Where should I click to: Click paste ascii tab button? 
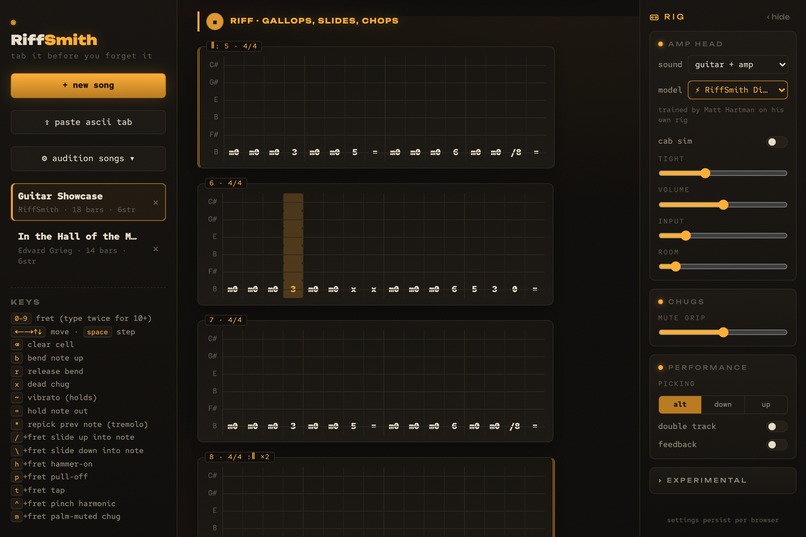(x=88, y=122)
